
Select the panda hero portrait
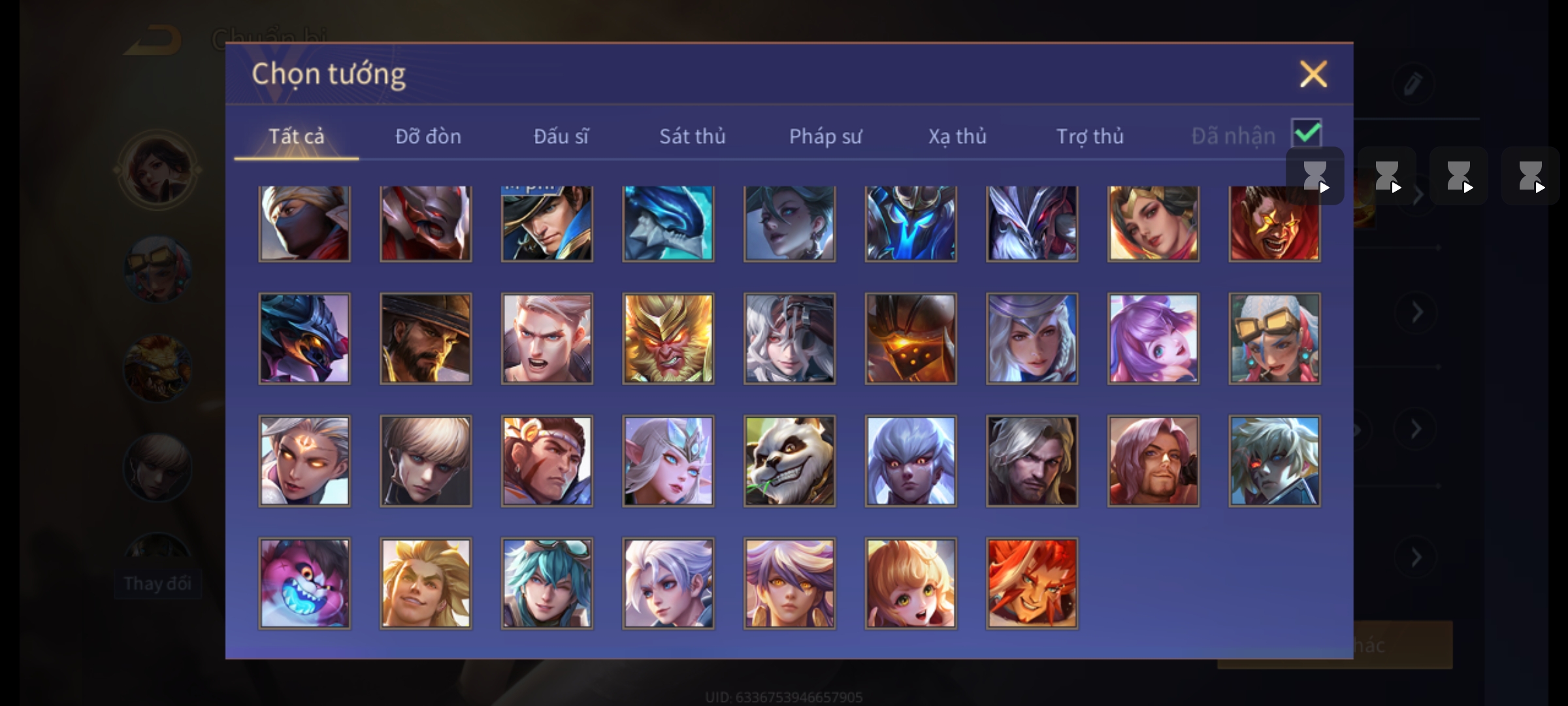pyautogui.click(x=789, y=462)
